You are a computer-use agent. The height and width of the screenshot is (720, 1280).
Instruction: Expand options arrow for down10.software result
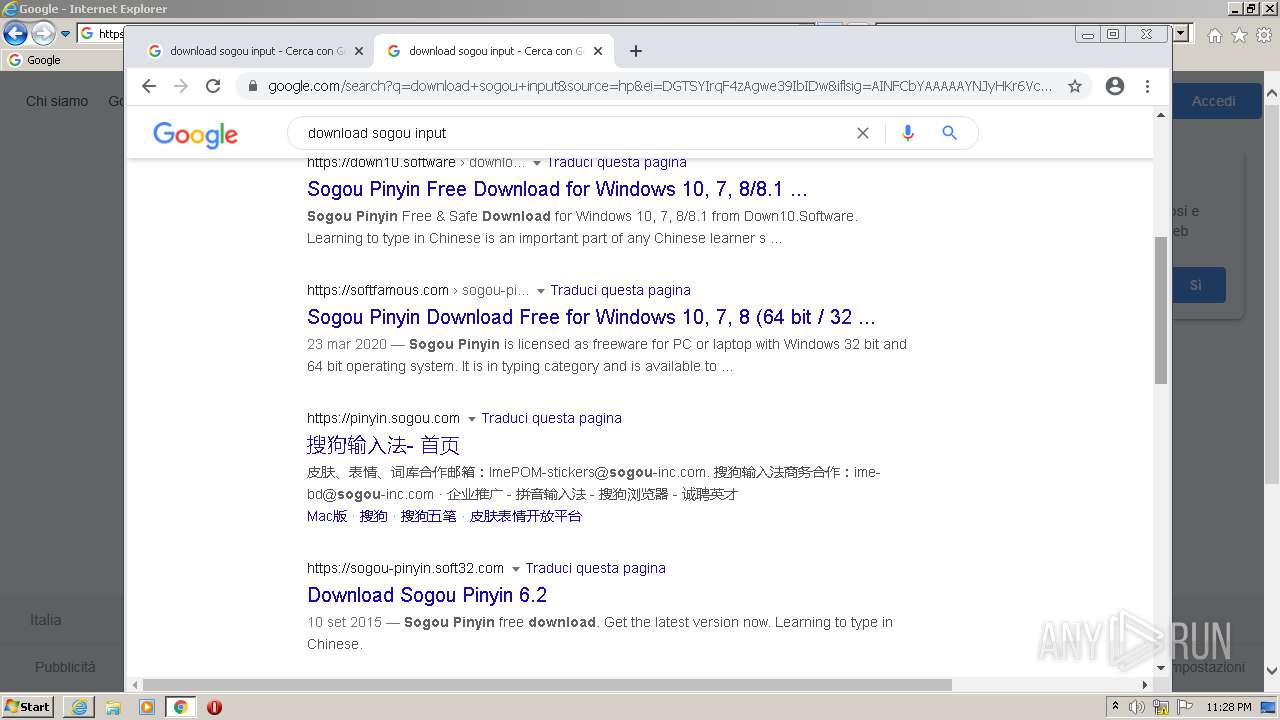537,163
